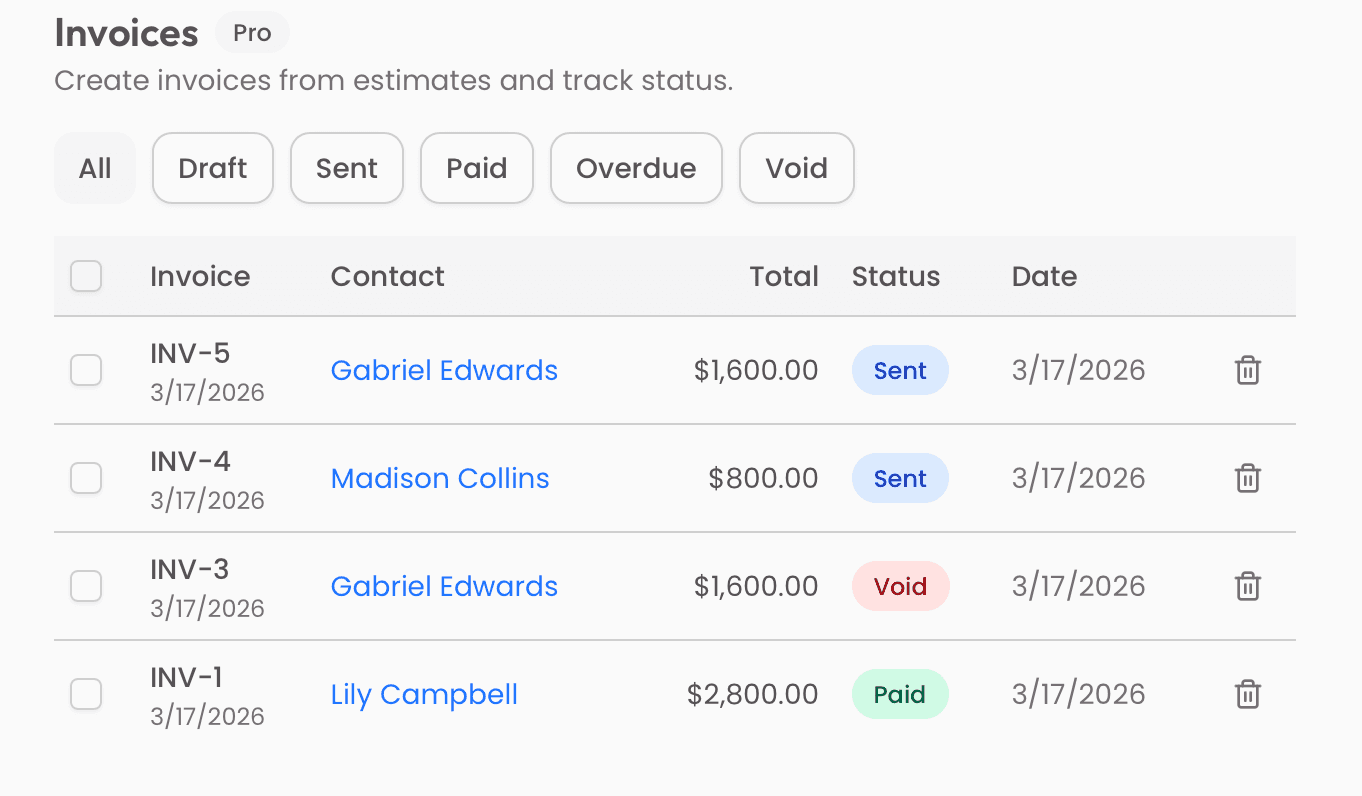1362x796 pixels.
Task: Select the checkbox for invoice INV-5
Action: (86, 370)
